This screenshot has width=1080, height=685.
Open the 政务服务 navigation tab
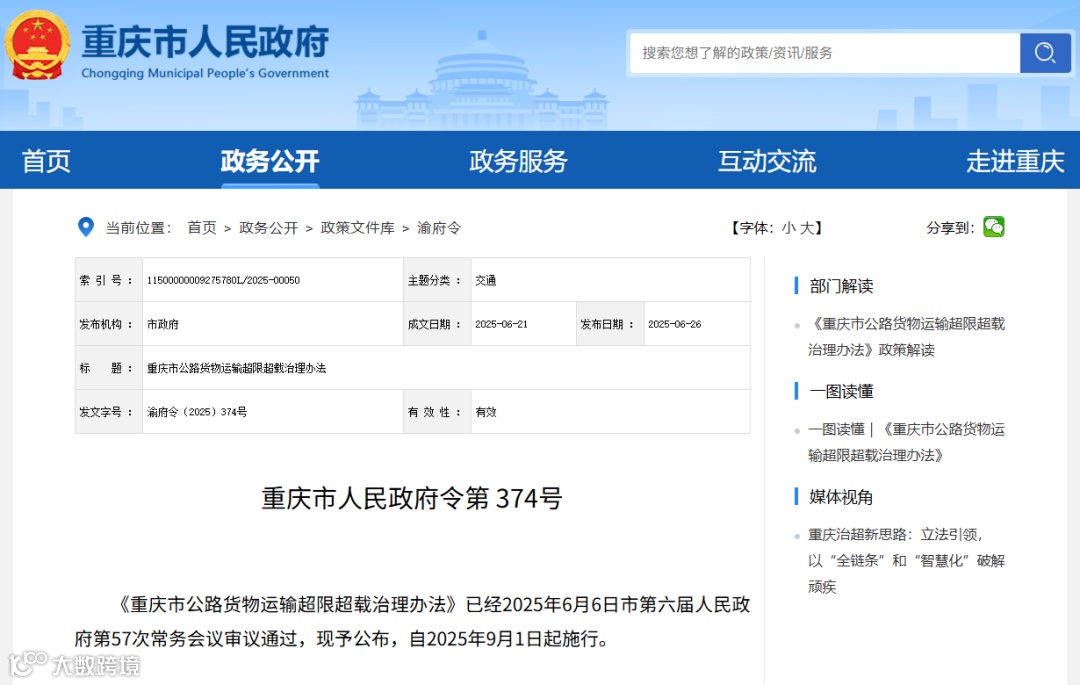[518, 161]
